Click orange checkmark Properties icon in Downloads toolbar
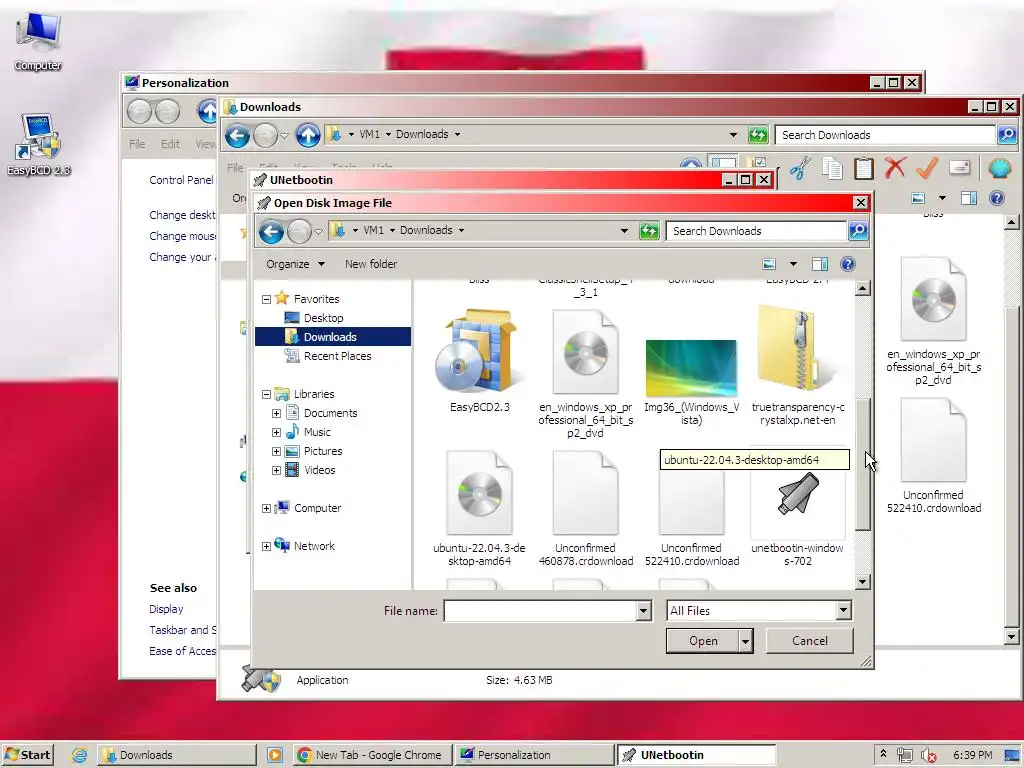 927,168
